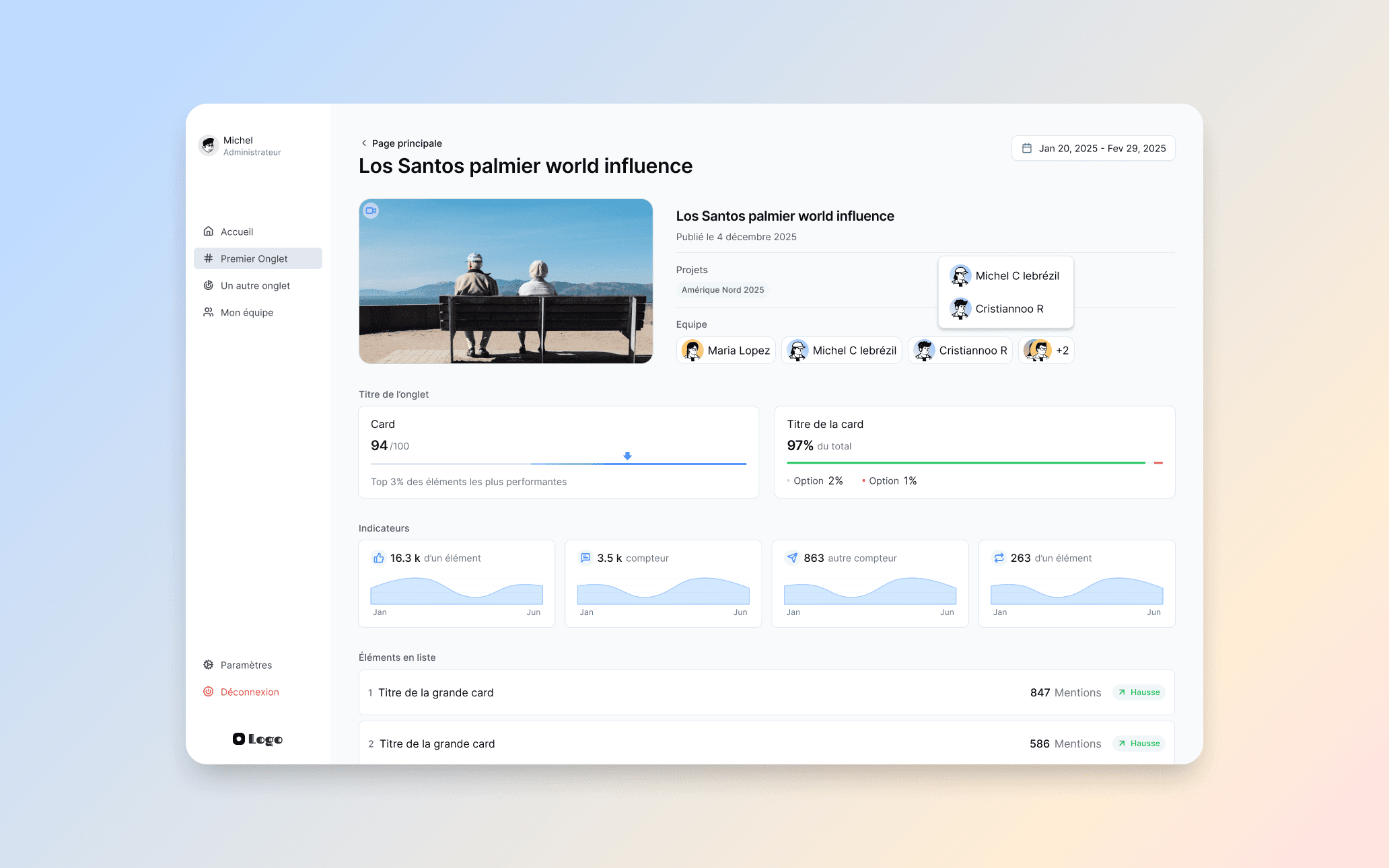The width and height of the screenshot is (1389, 868).
Task: Open the bench photo thumbnail
Action: coord(506,281)
